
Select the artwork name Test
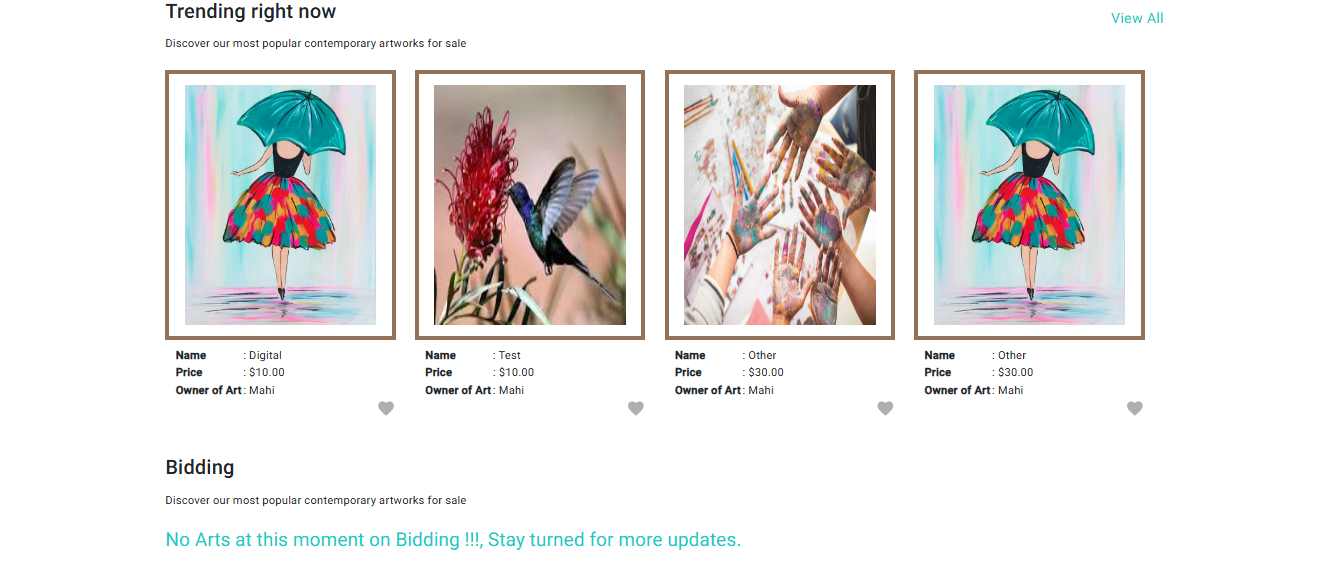point(510,355)
